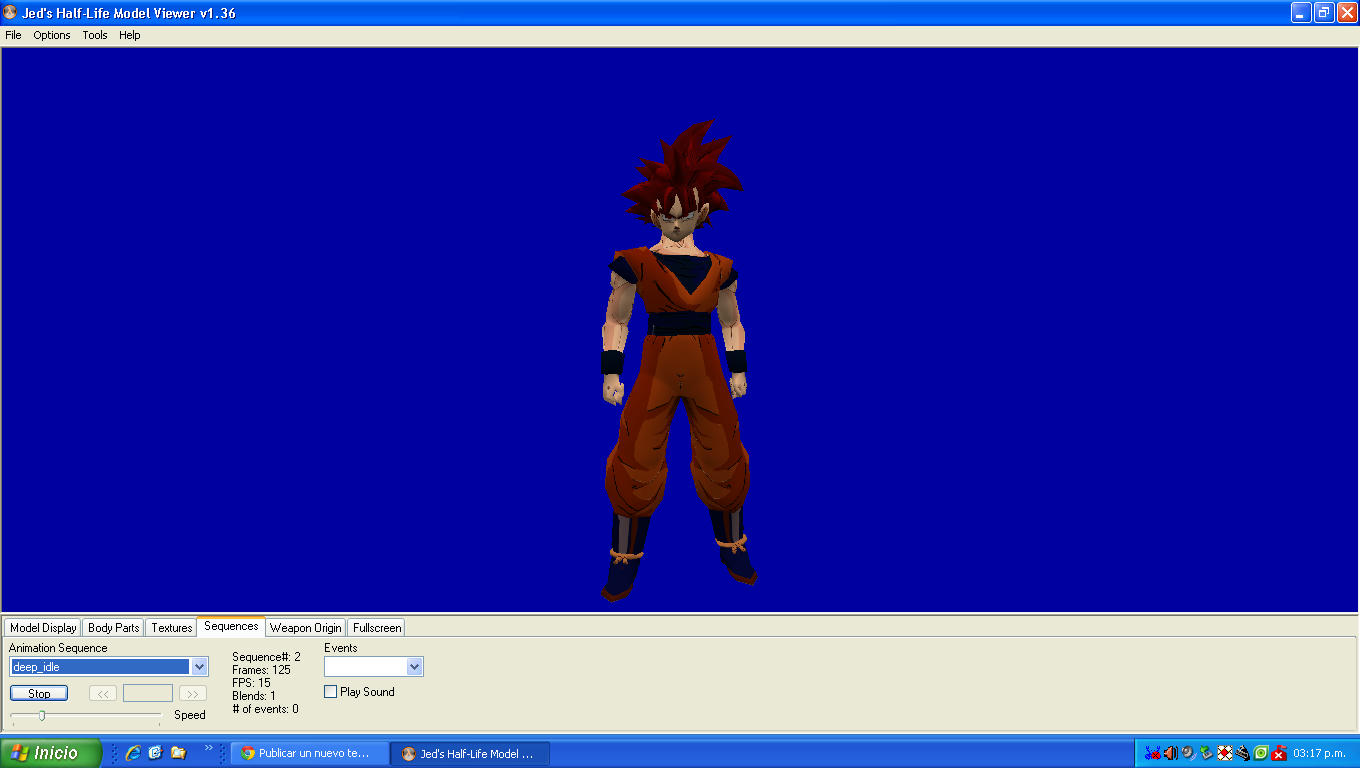Click the 03:17 p.m. system clock
This screenshot has height=768, width=1360.
tap(1320, 753)
